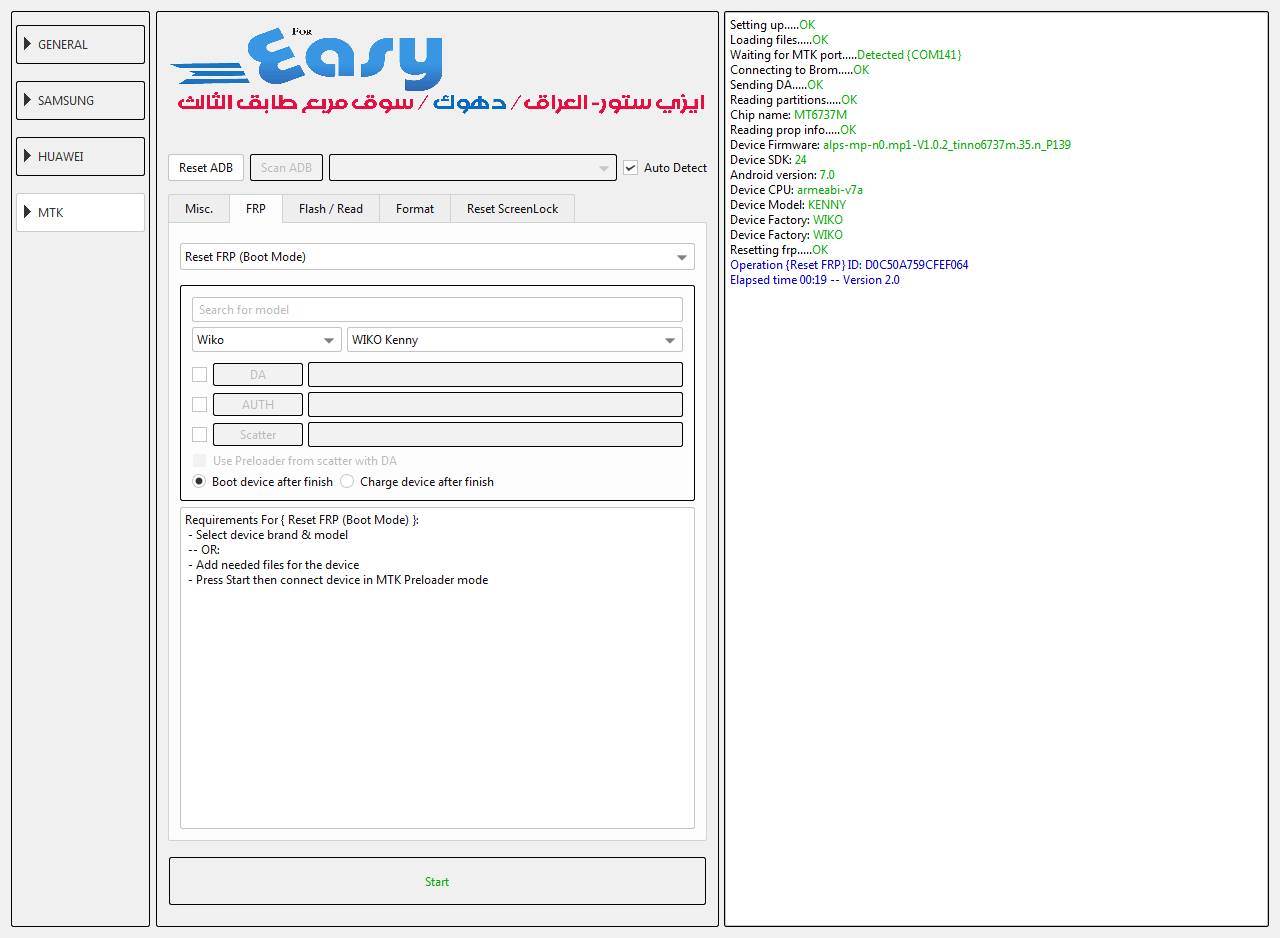
Task: Expand the HUAWEI sidebar section
Action: [80, 157]
